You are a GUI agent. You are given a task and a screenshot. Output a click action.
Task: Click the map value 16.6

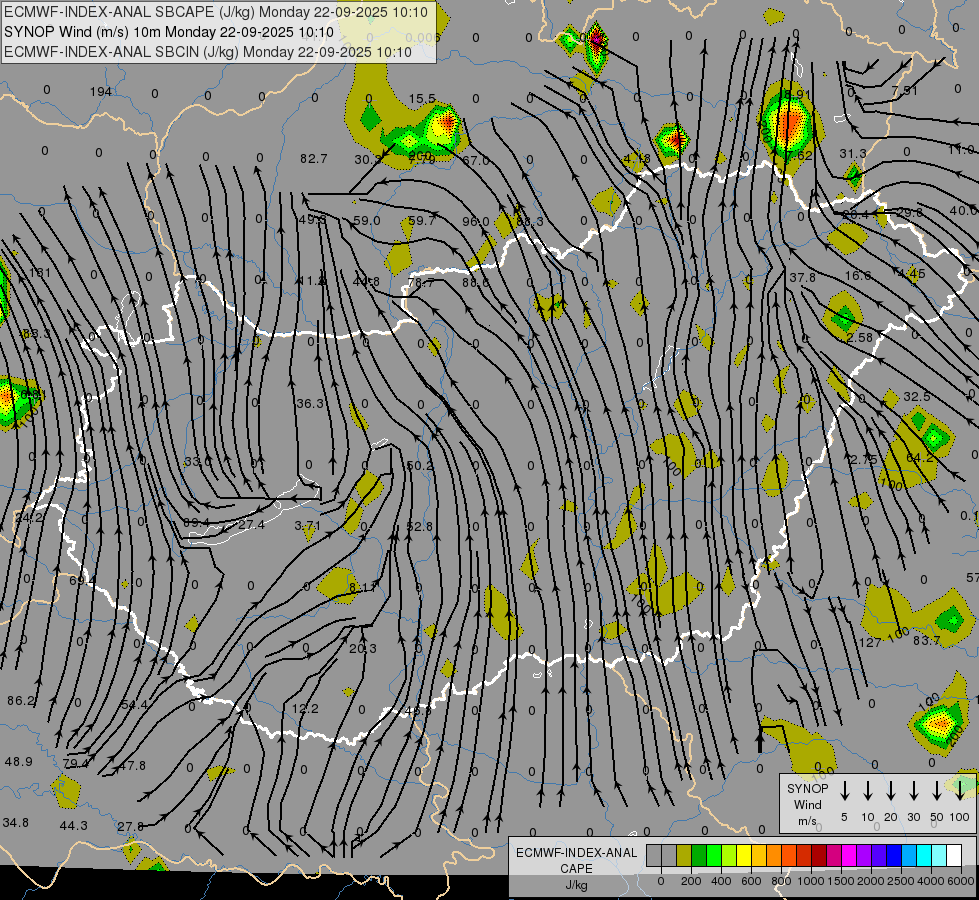pos(858,275)
